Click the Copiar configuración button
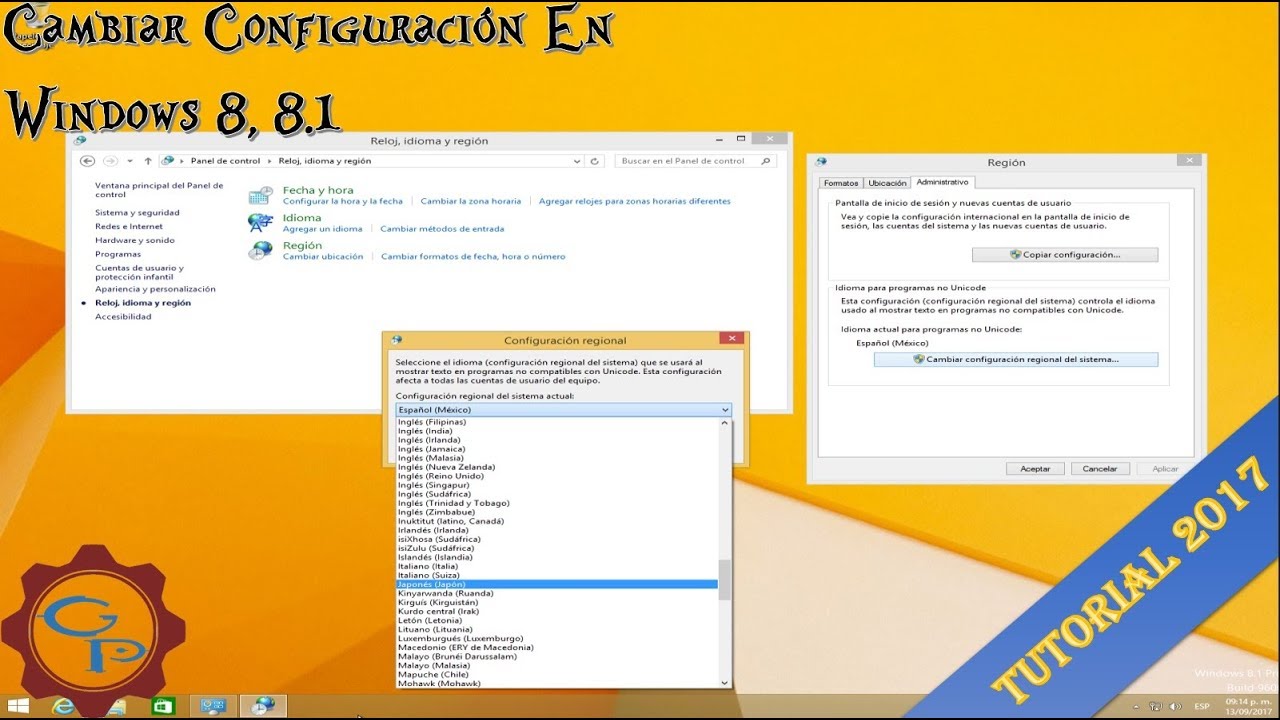 [1065, 255]
